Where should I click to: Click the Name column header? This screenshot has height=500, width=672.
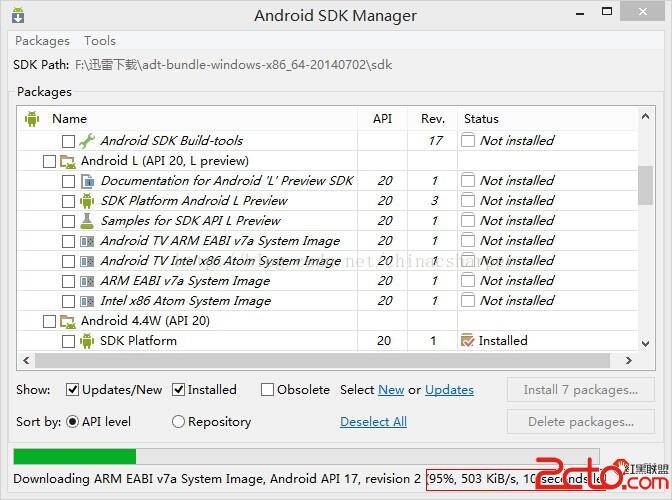tap(69, 119)
